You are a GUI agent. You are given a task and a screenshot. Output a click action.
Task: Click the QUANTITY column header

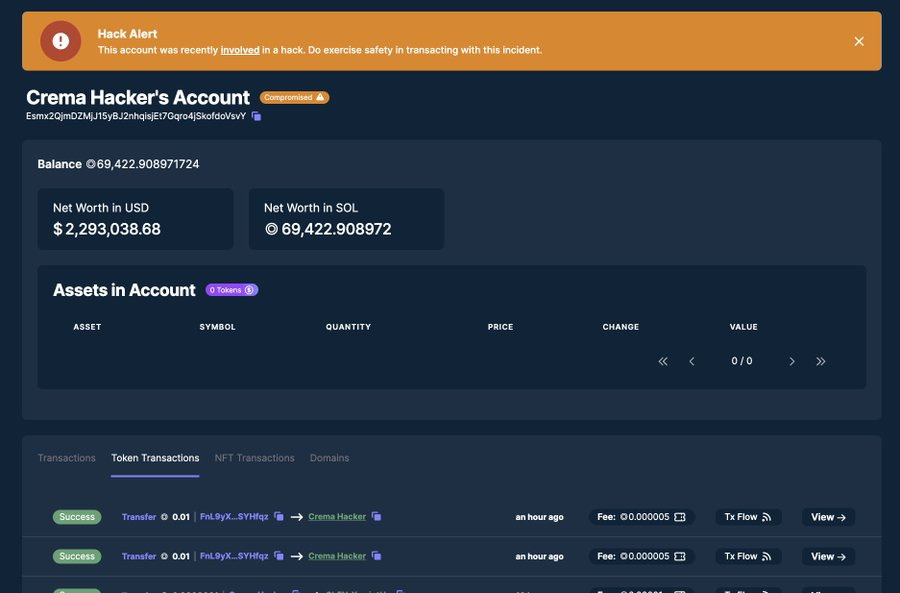click(348, 327)
